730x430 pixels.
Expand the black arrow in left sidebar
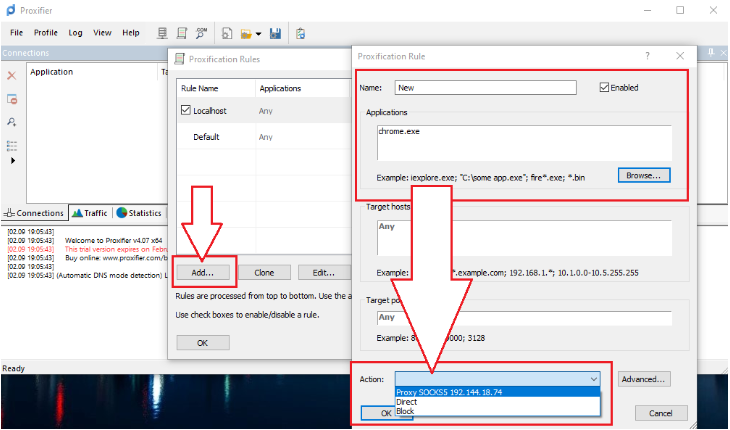pyautogui.click(x=13, y=161)
